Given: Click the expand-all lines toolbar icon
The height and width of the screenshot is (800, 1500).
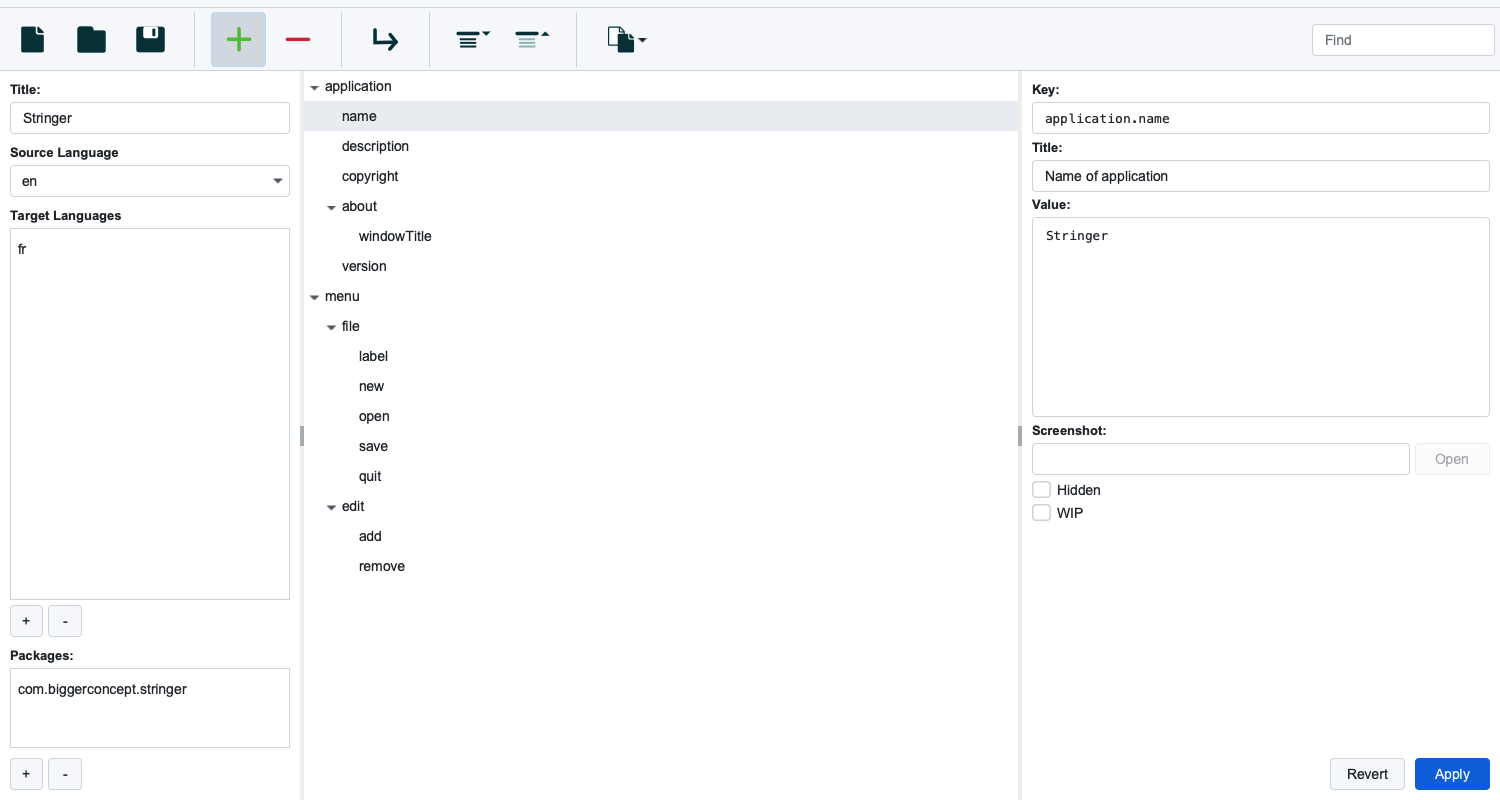Looking at the screenshot, I should click(473, 39).
